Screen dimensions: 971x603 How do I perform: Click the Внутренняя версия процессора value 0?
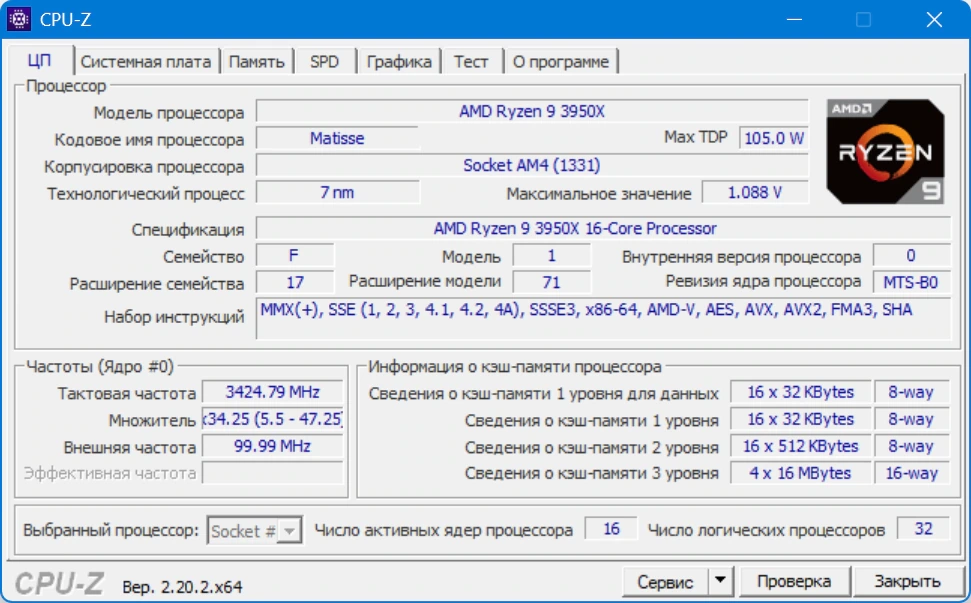[x=912, y=256]
